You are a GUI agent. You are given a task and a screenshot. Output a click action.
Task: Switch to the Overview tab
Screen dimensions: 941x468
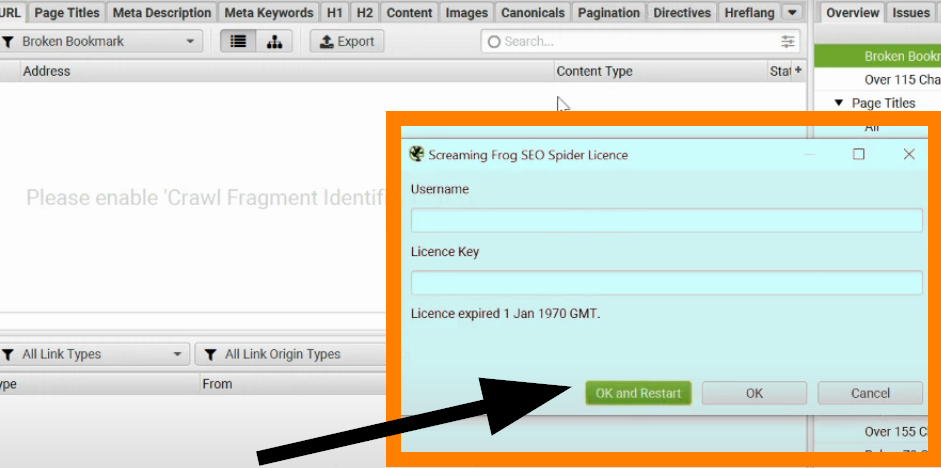tap(852, 13)
